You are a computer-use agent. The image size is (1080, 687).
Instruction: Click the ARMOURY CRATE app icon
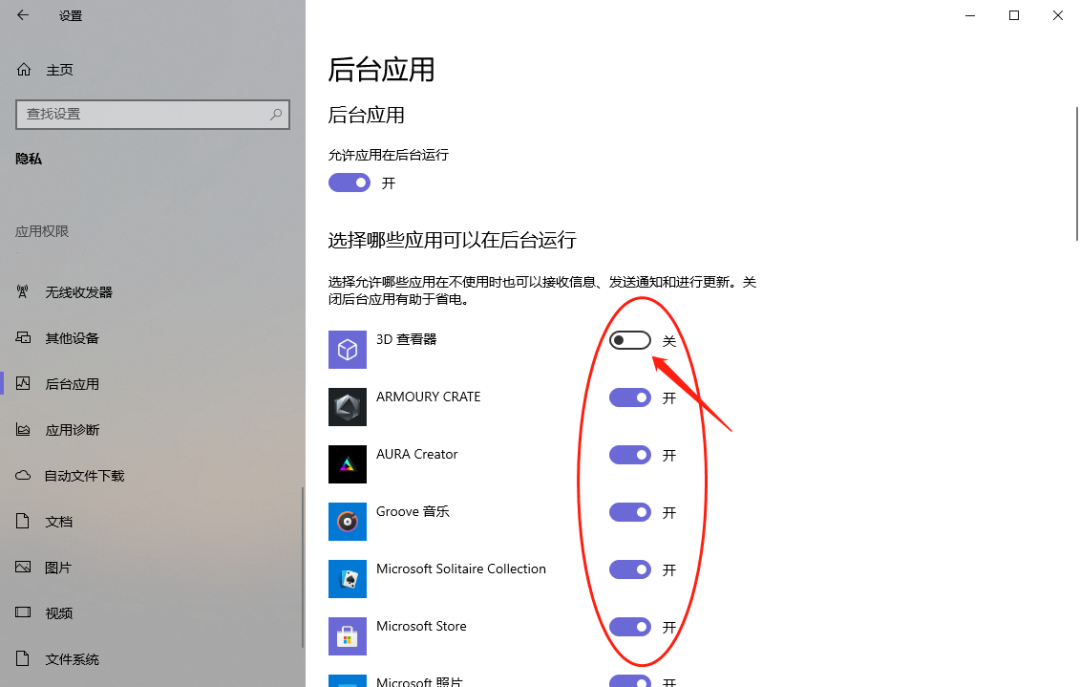coord(347,407)
